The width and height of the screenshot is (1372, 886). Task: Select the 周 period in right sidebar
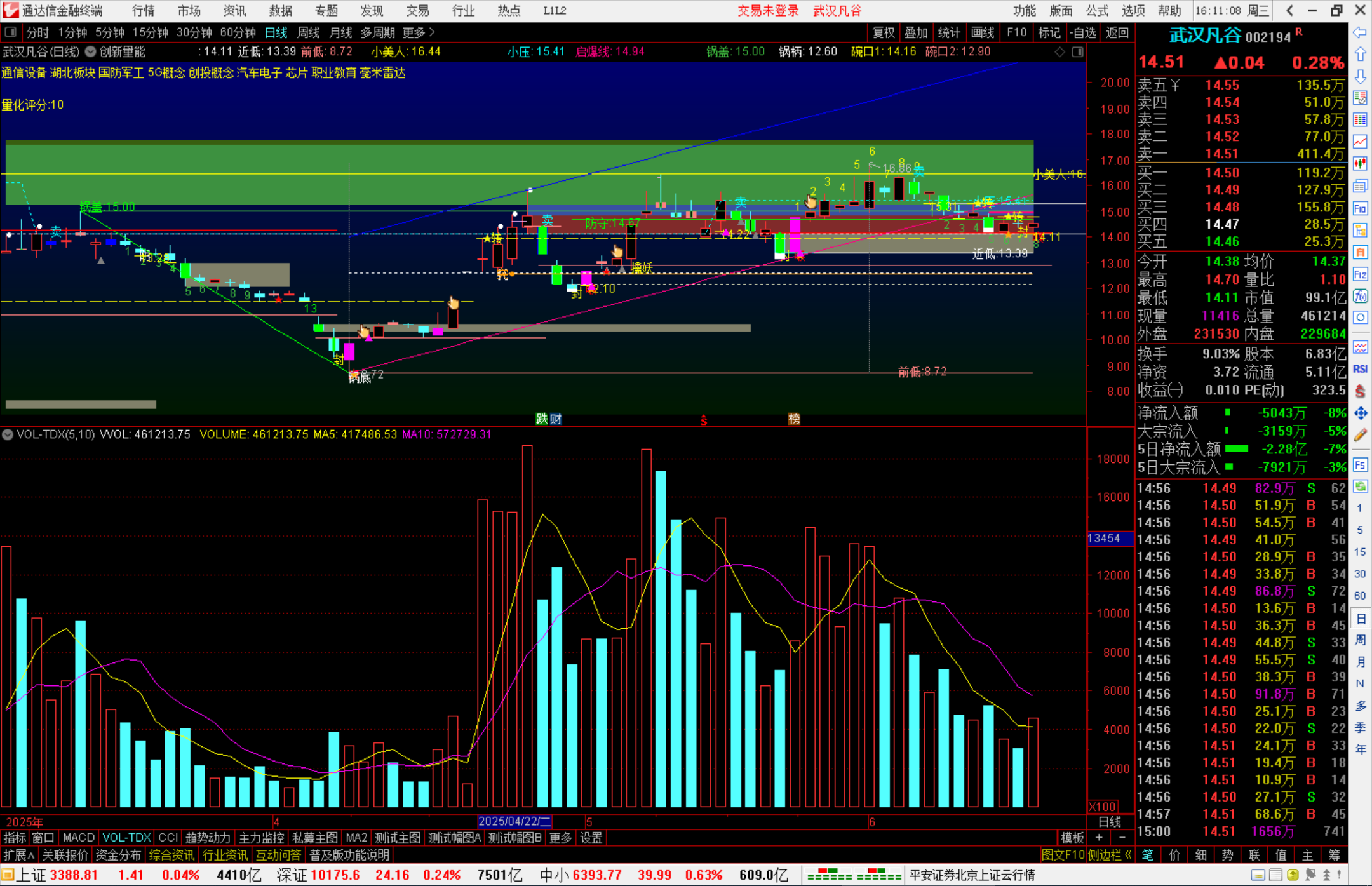pyautogui.click(x=1360, y=640)
